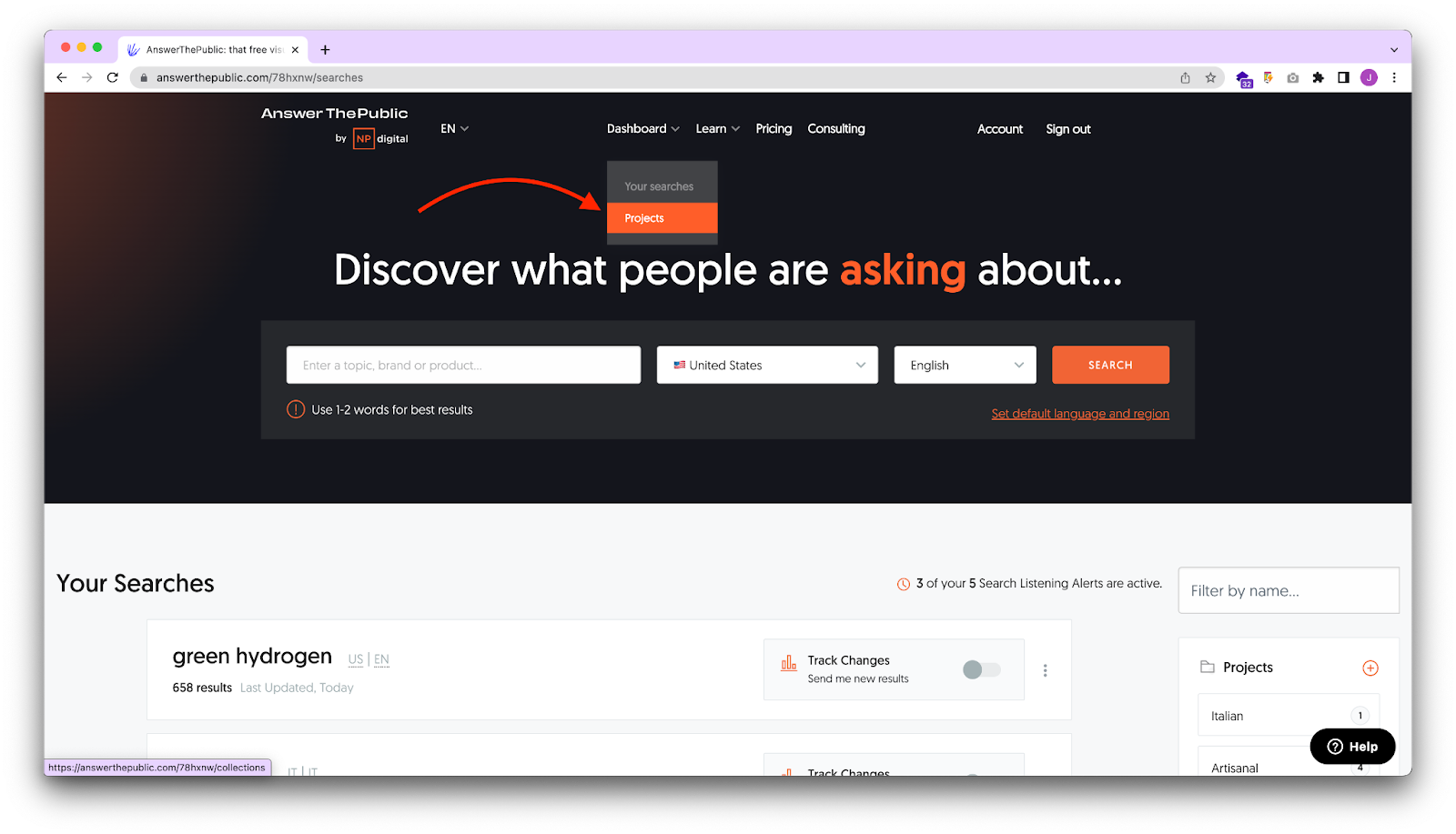
Task: Click the AnswerThePublic logo
Action: 334,114
